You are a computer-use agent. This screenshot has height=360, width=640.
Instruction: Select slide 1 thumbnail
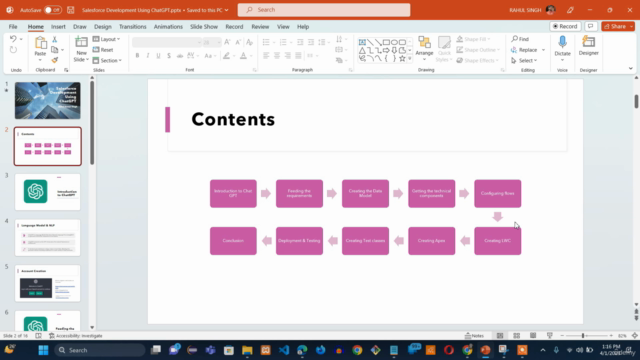point(48,100)
